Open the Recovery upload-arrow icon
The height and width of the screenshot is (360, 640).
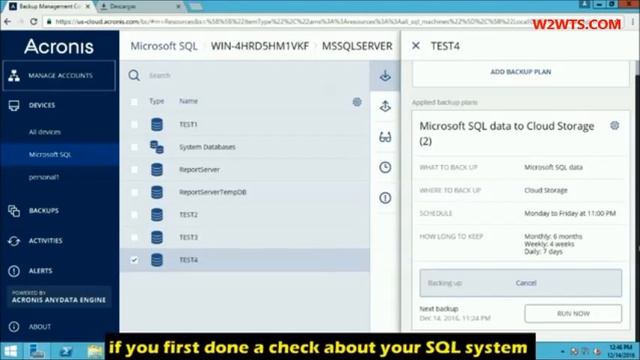coord(385,106)
